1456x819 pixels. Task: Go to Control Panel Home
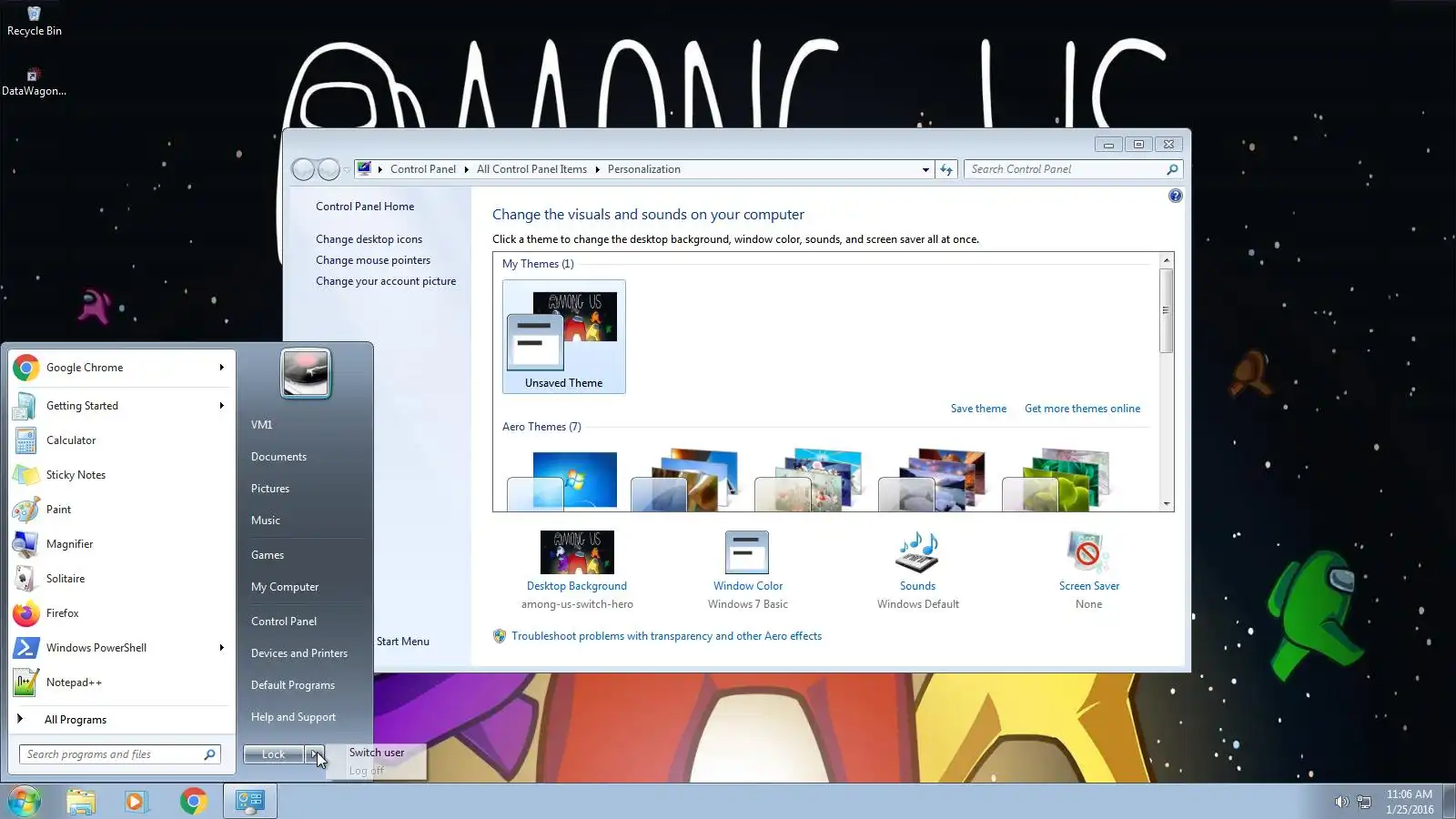tap(365, 207)
